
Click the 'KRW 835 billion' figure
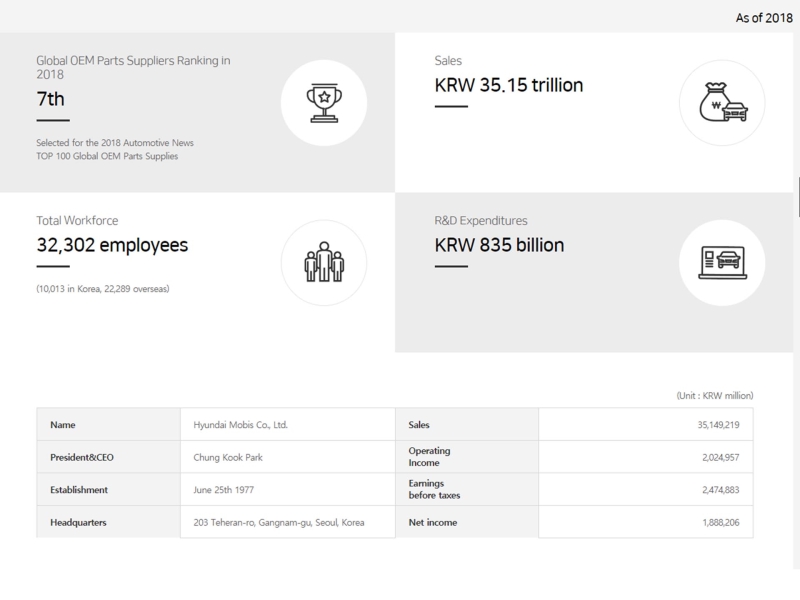coord(499,245)
